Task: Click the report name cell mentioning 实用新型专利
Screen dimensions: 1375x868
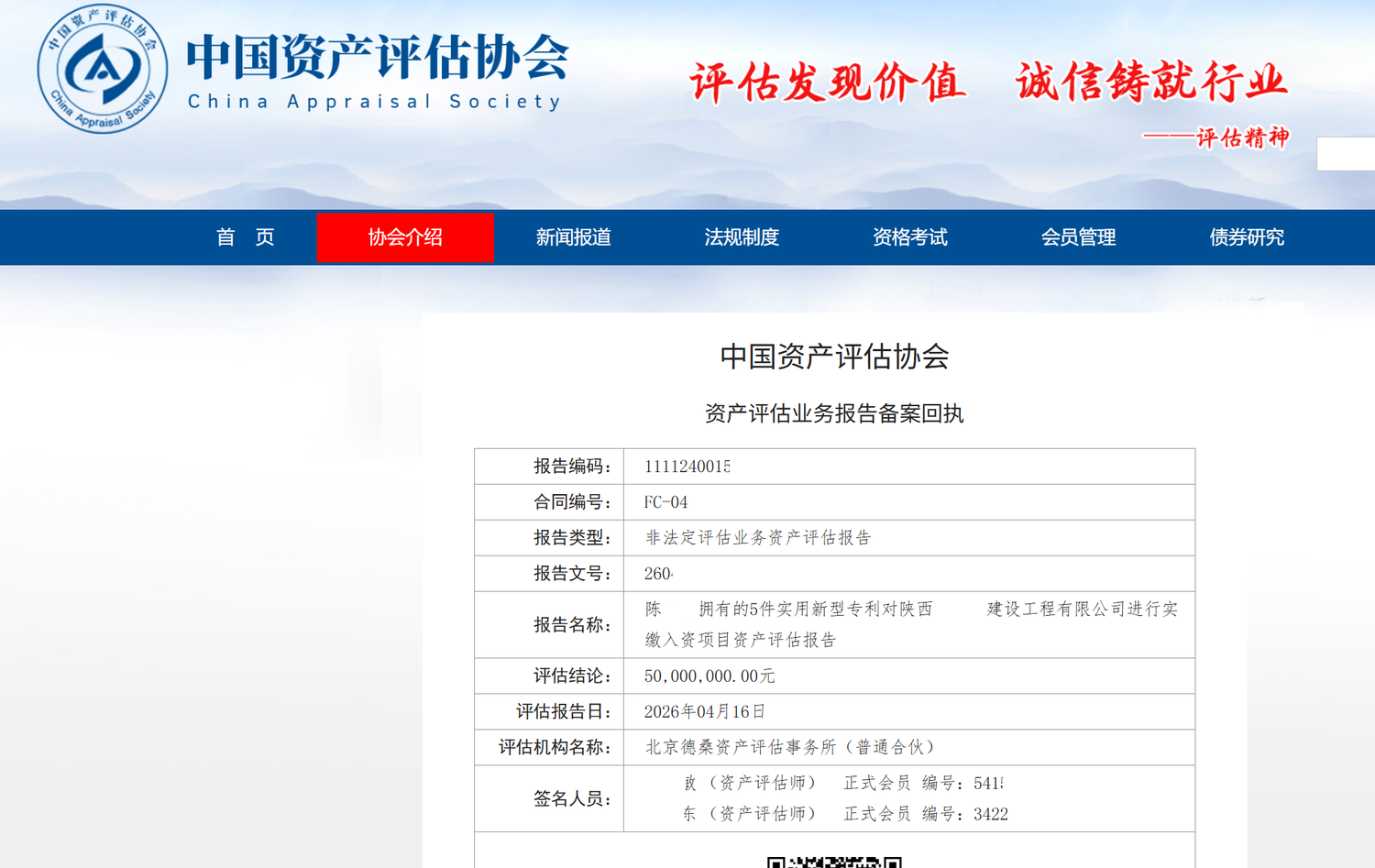Action: 909,624
